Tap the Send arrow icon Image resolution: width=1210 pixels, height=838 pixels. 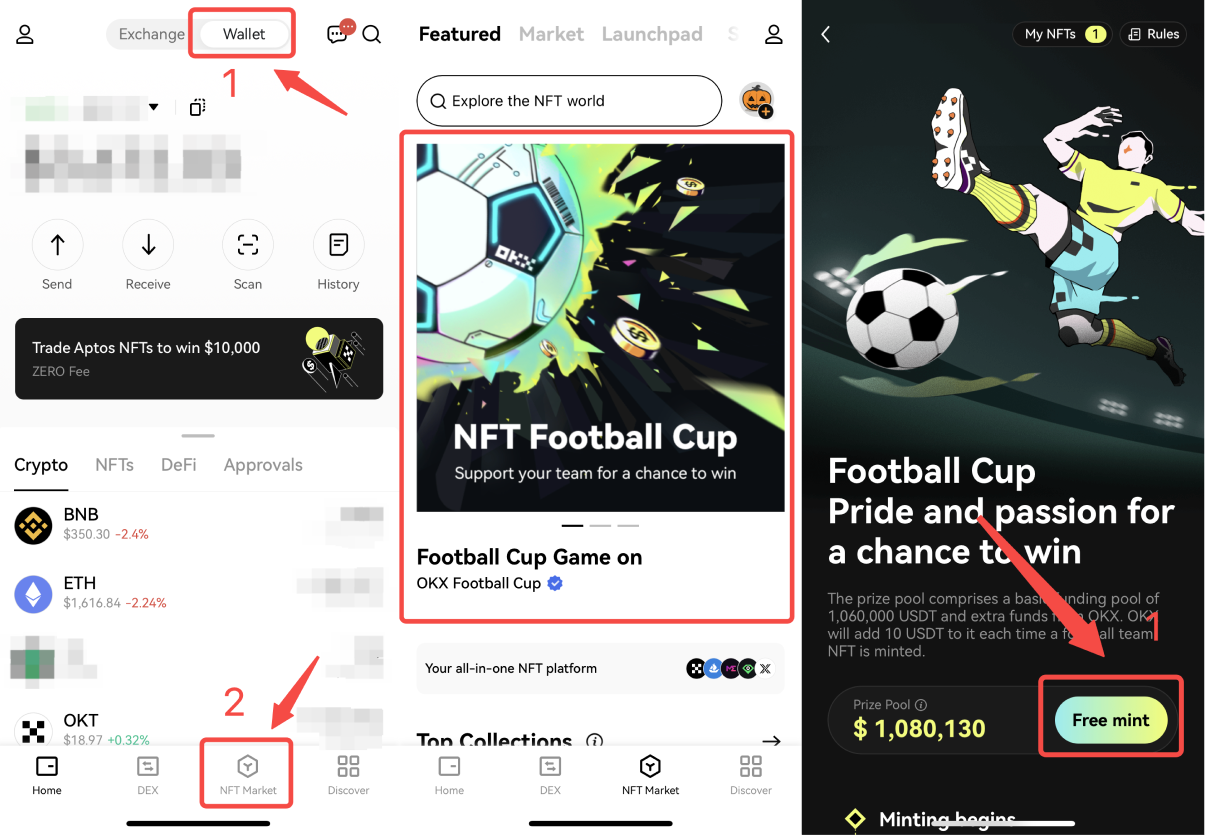(57, 245)
